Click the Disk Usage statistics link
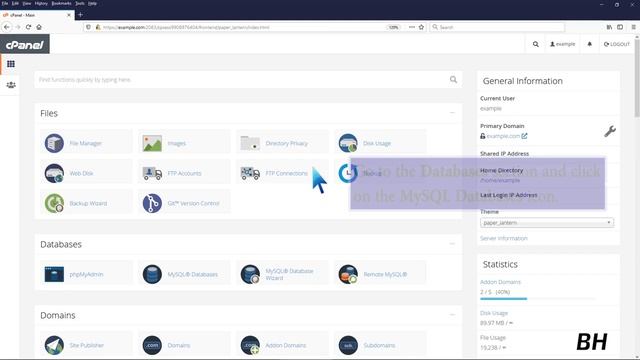Viewport: 640px width, 360px height. 494,313
